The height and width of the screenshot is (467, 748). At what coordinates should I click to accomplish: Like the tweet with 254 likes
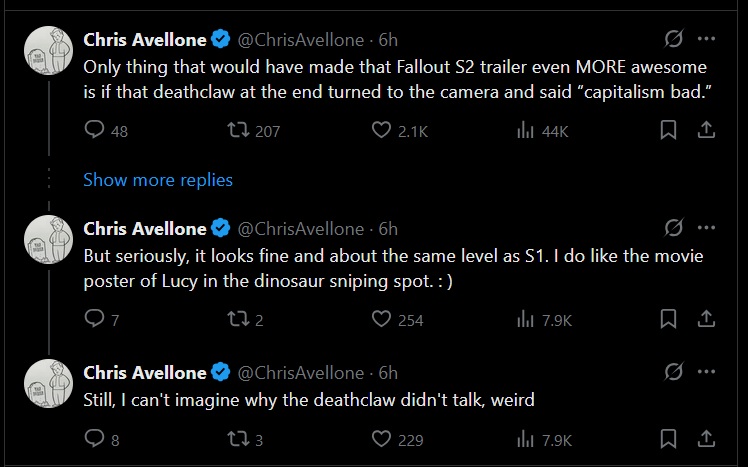click(381, 319)
